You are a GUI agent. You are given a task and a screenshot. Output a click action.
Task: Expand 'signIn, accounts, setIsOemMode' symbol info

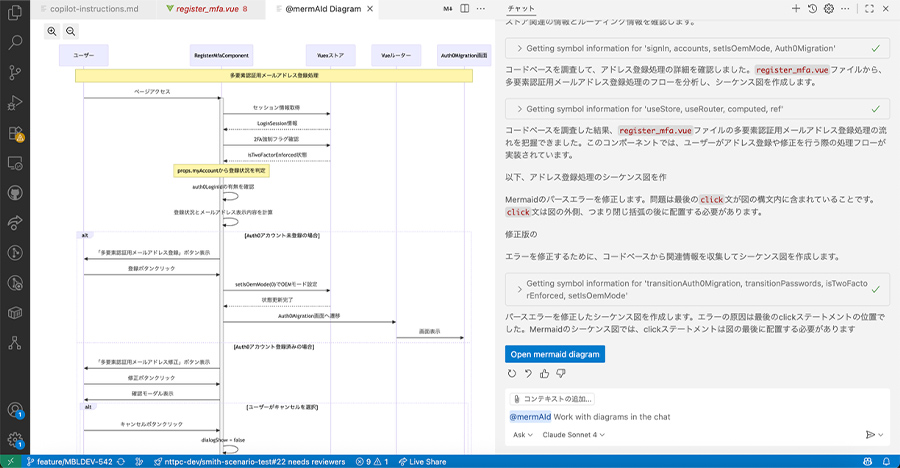coord(697,48)
